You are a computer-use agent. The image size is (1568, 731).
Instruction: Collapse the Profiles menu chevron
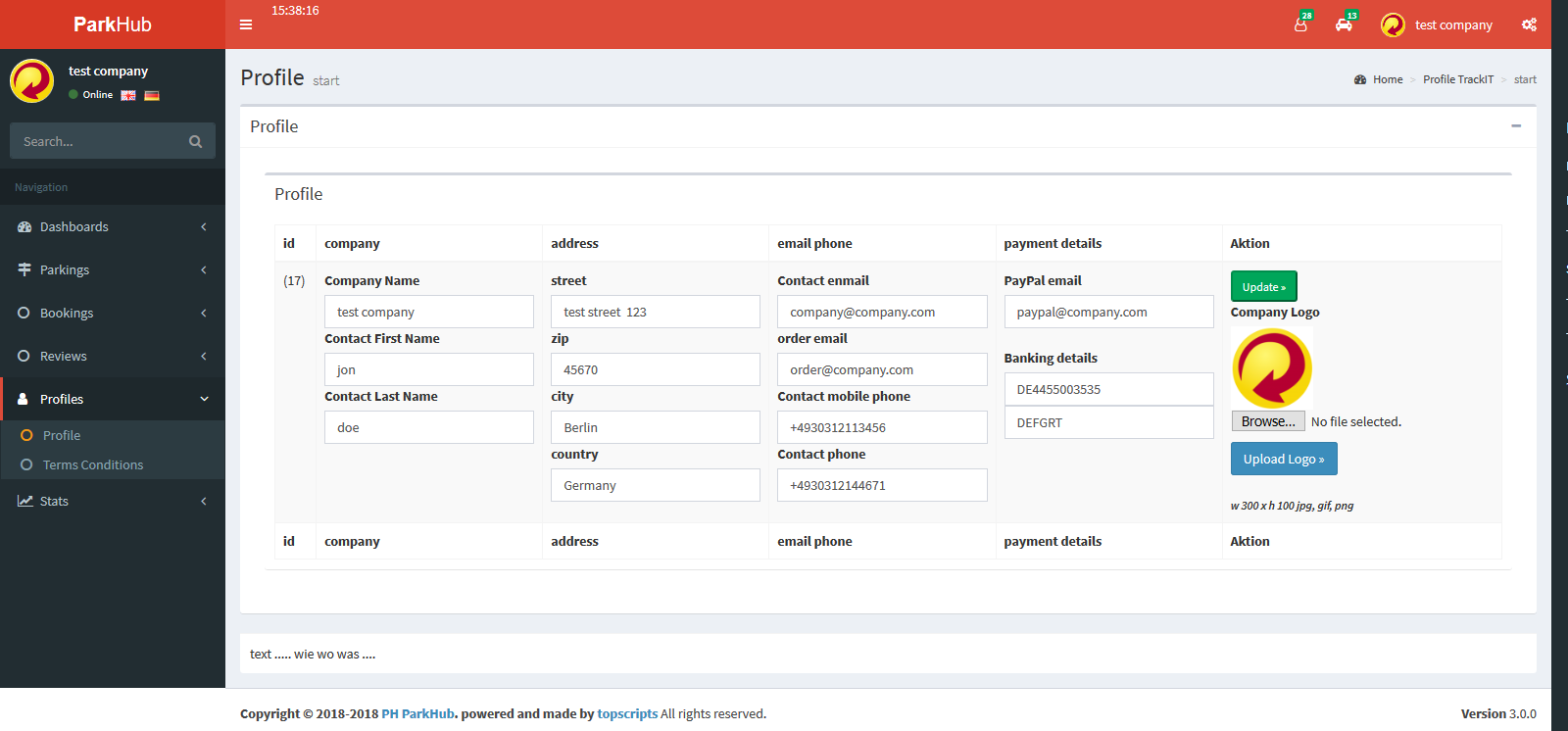[x=204, y=399]
